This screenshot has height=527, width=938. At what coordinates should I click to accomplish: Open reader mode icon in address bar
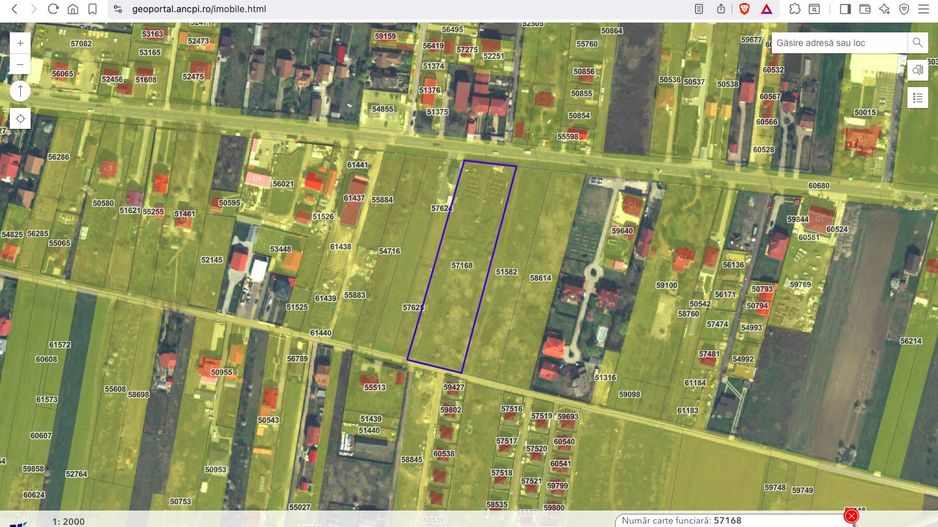pyautogui.click(x=699, y=9)
